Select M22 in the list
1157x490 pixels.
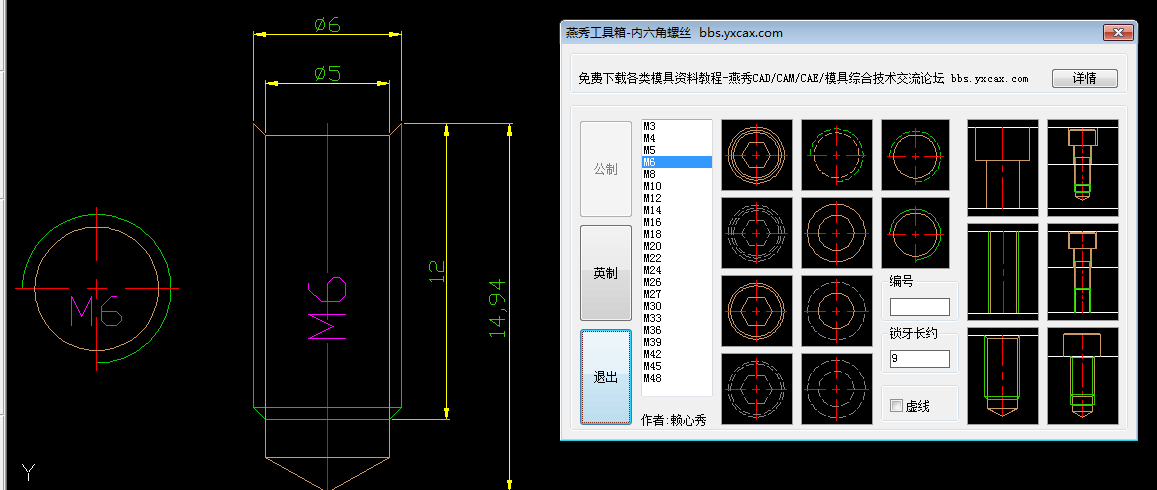click(677, 258)
